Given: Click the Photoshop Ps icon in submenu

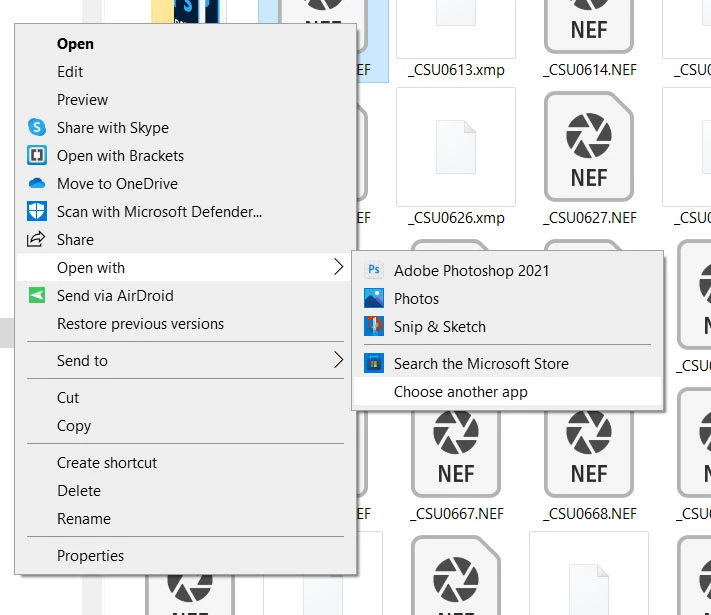Looking at the screenshot, I should tap(374, 270).
